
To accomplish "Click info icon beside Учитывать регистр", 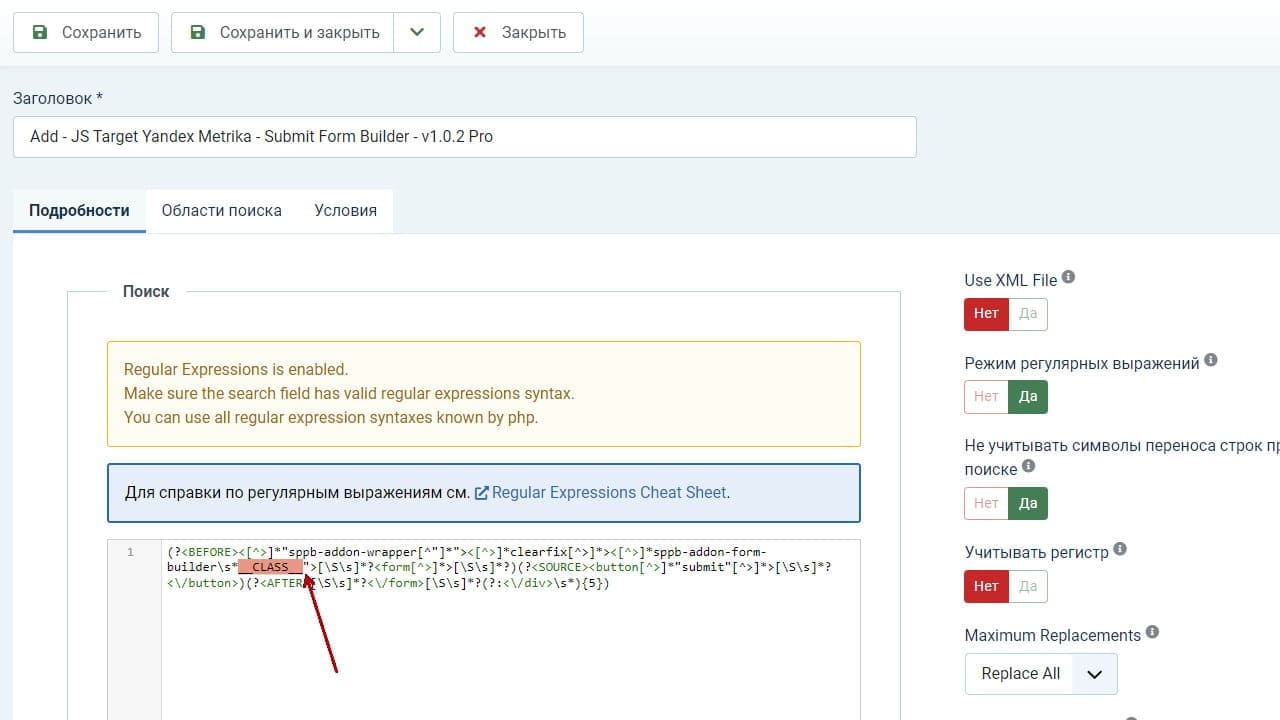I will [x=1120, y=549].
